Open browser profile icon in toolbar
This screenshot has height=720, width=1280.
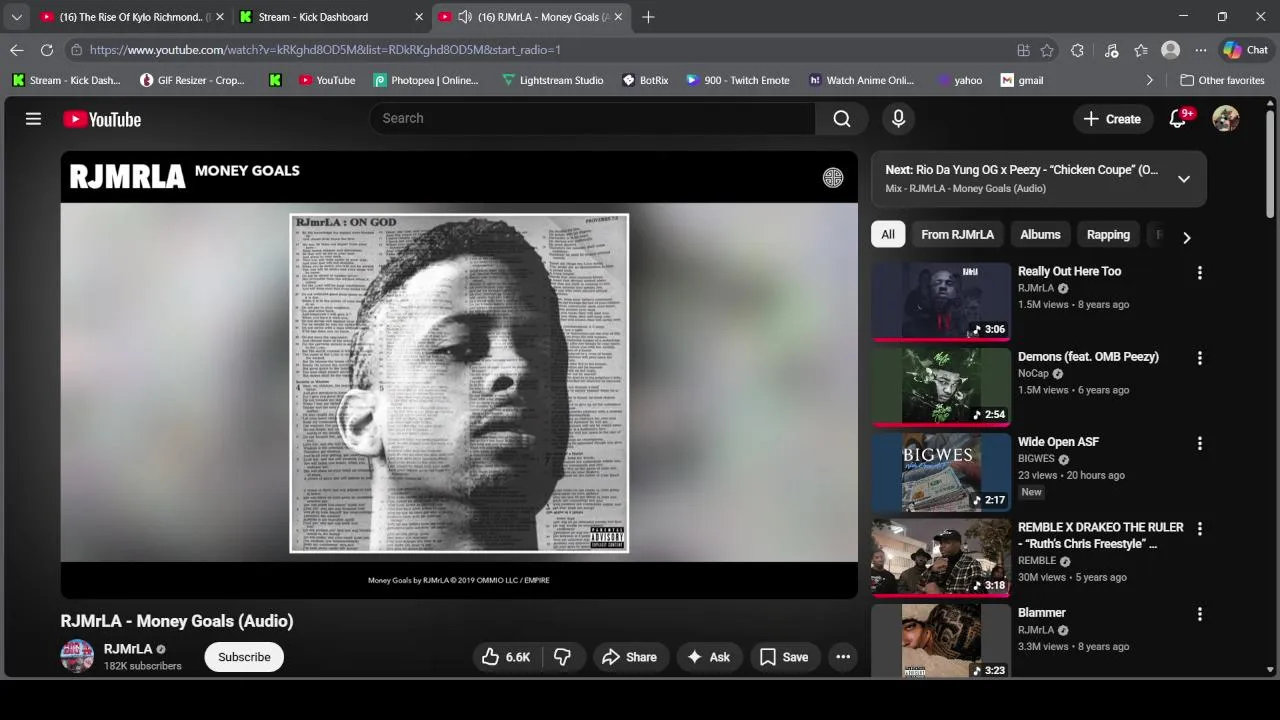[x=1170, y=50]
